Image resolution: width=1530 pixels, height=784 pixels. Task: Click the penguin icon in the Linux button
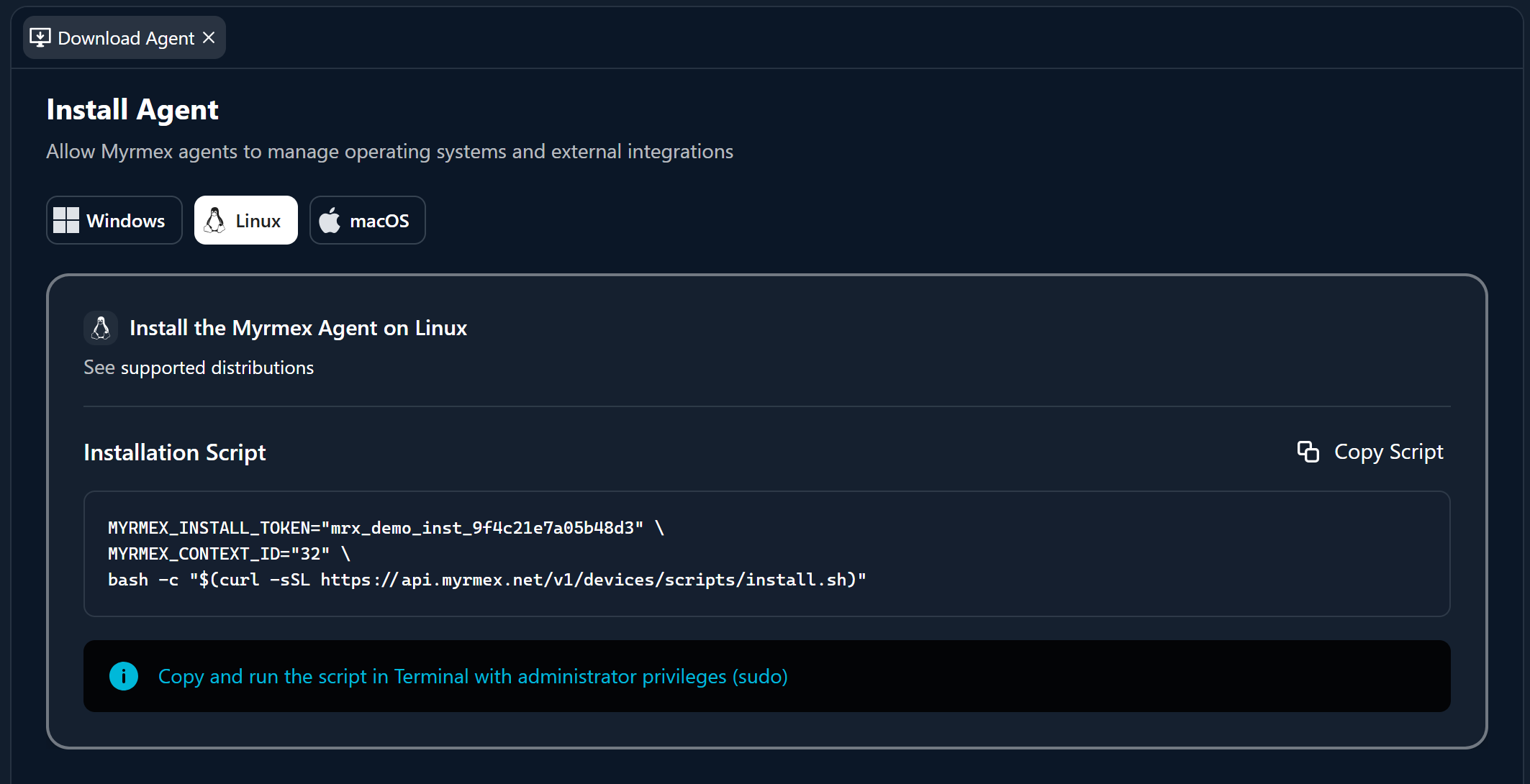click(x=214, y=220)
